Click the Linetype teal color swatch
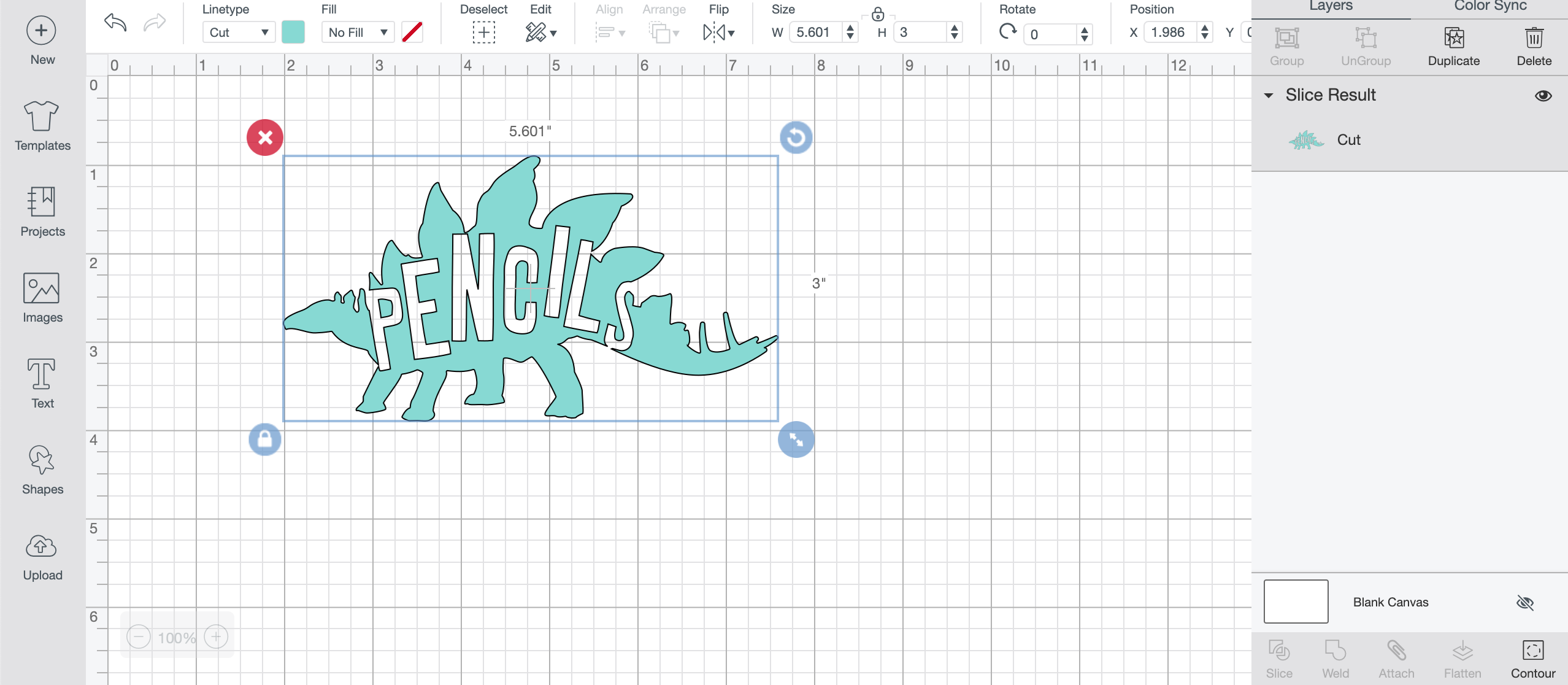Viewport: 1568px width, 685px height. coord(293,32)
